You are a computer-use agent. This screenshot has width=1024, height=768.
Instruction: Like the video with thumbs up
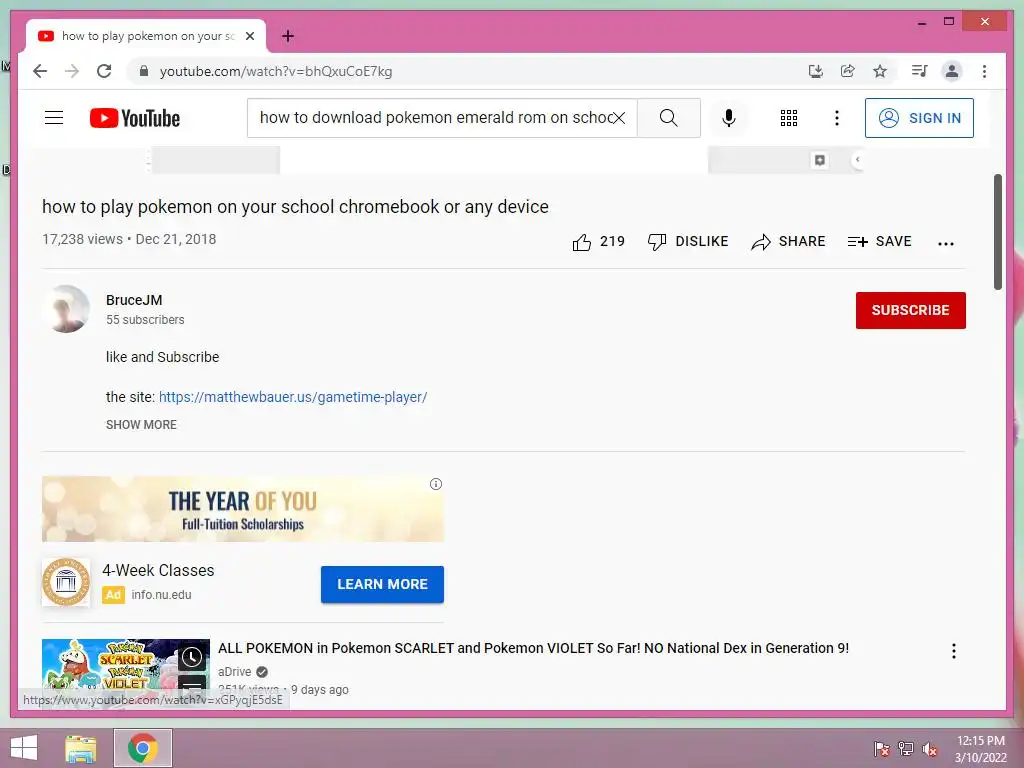pyautogui.click(x=599, y=242)
